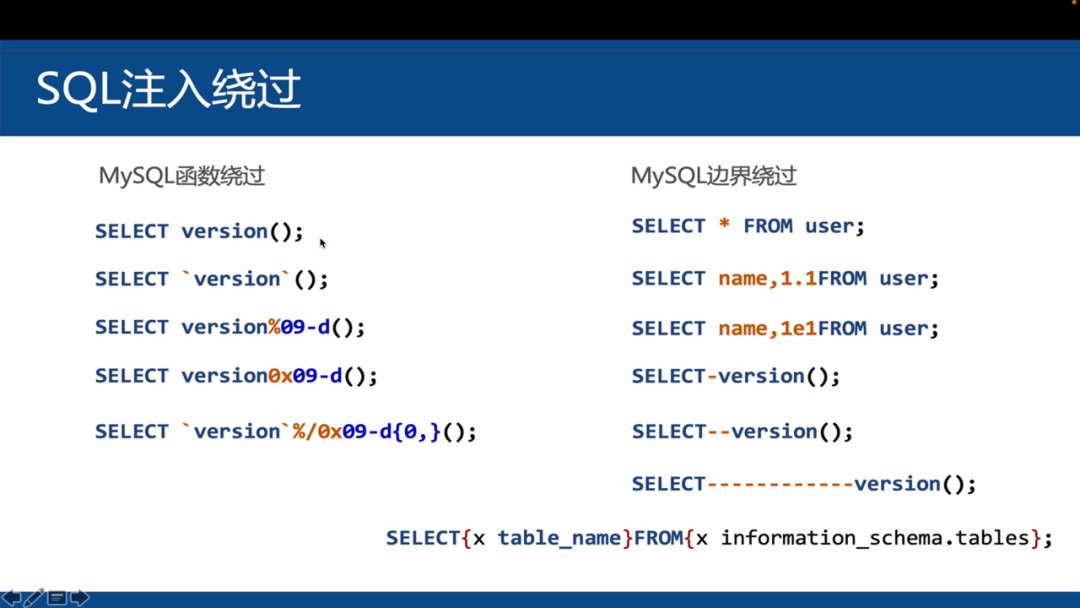Click heading MySQL边界绕过

[714, 176]
